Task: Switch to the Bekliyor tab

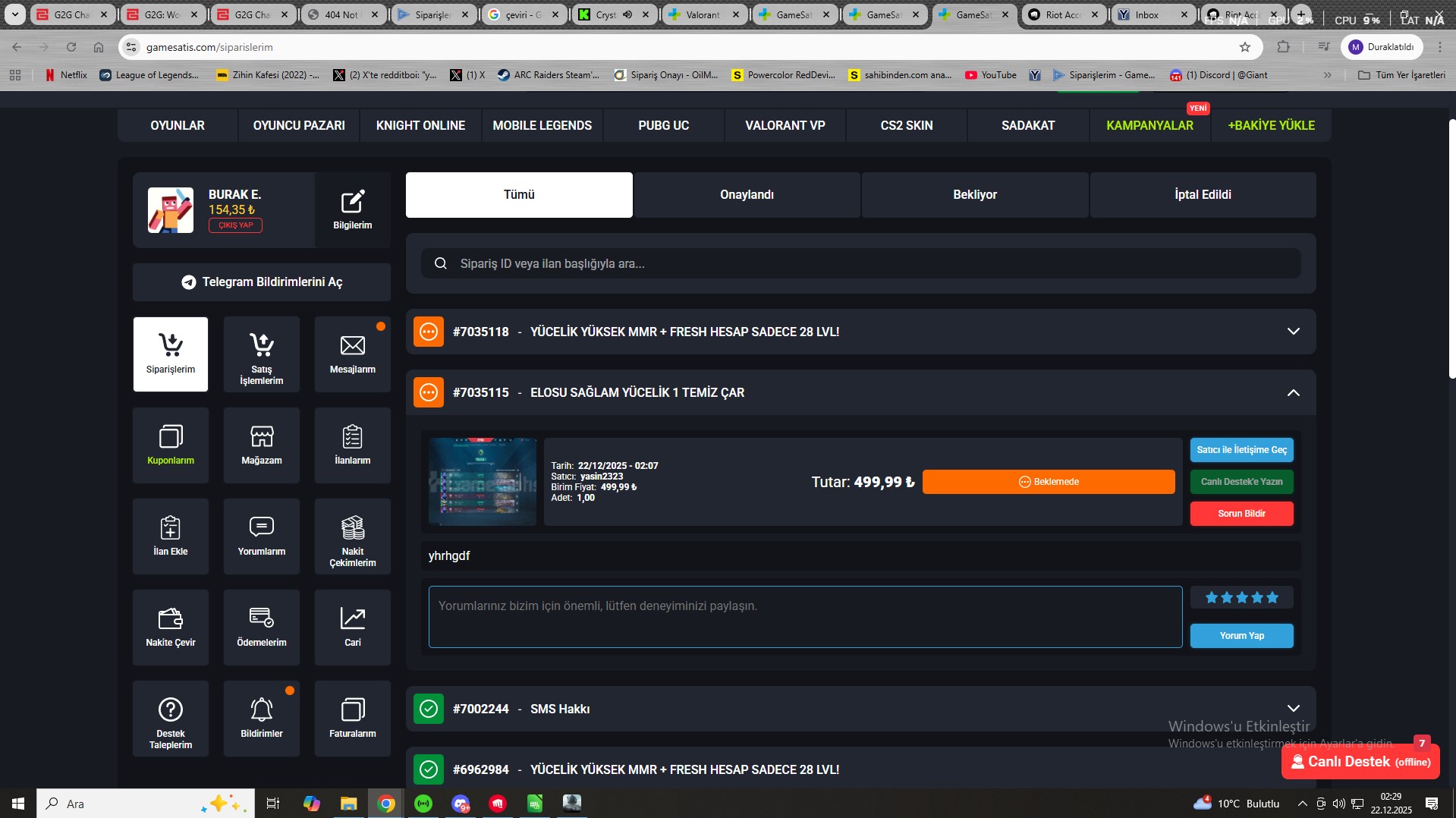Action: [975, 195]
